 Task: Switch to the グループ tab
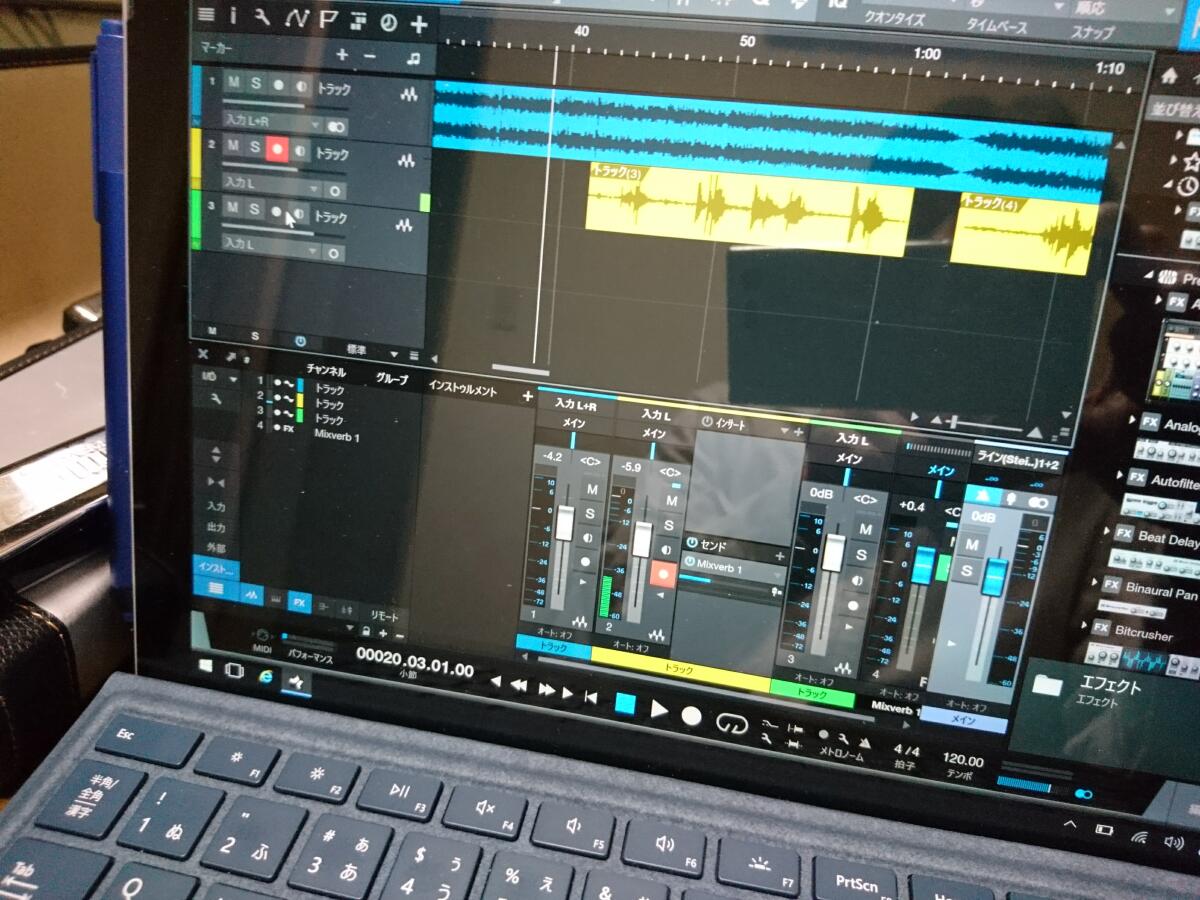coord(391,378)
